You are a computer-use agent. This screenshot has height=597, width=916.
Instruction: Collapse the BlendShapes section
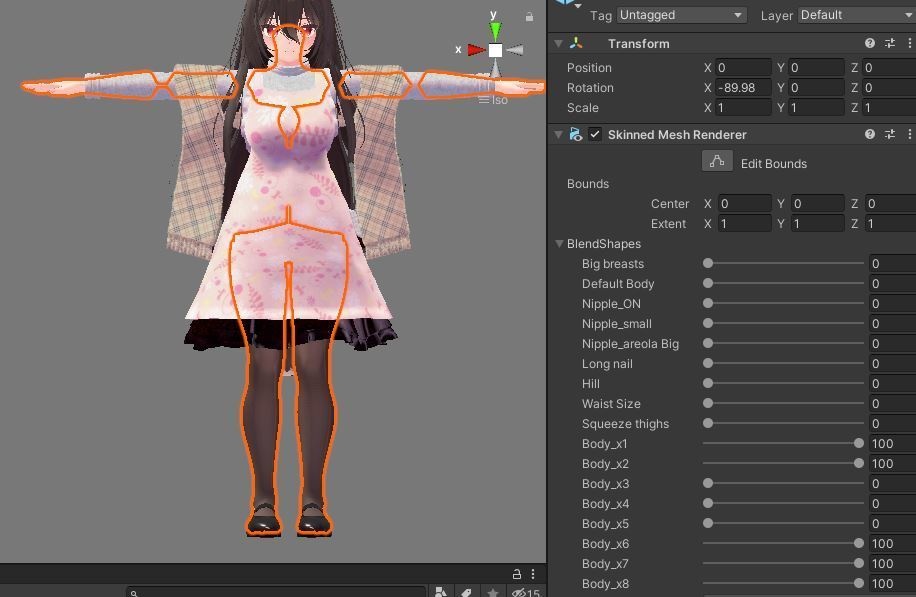pos(560,243)
